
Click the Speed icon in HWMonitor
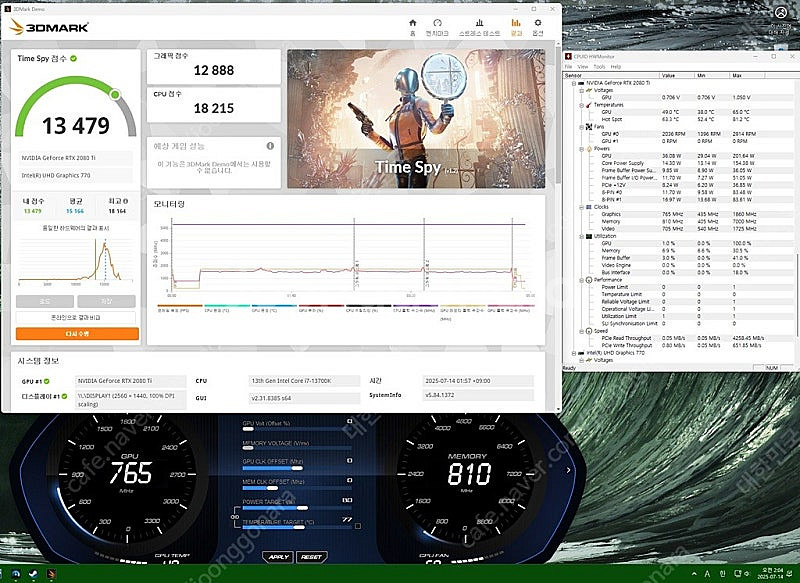(x=589, y=331)
